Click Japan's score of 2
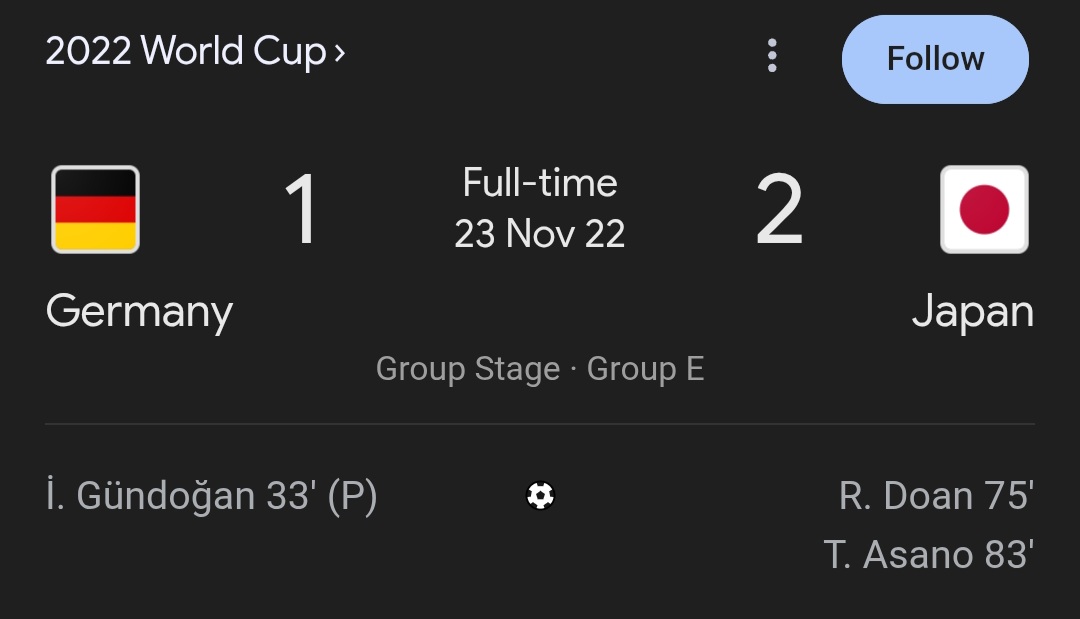This screenshot has height=619, width=1080. tap(779, 210)
